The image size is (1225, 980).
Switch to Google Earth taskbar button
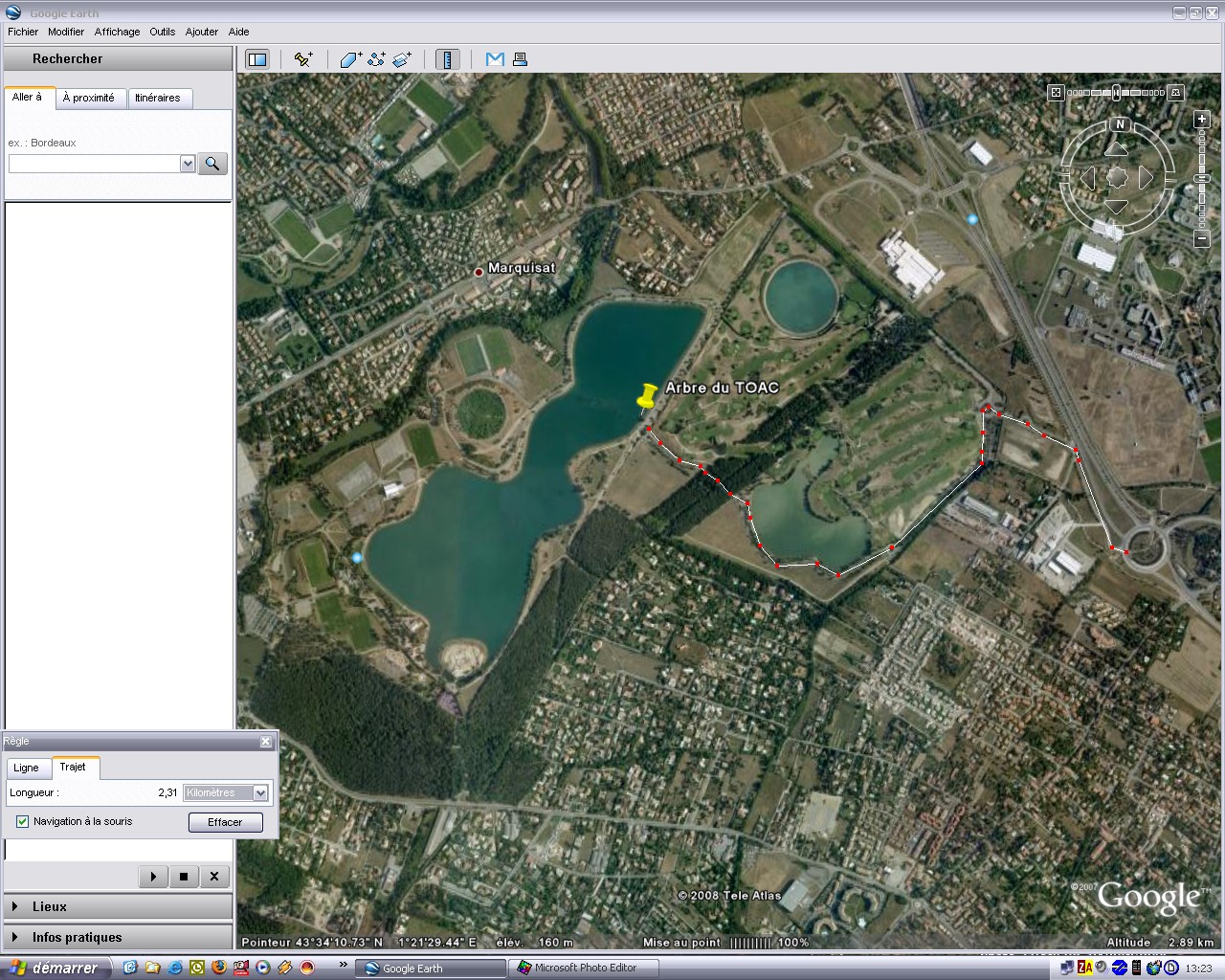click(429, 968)
